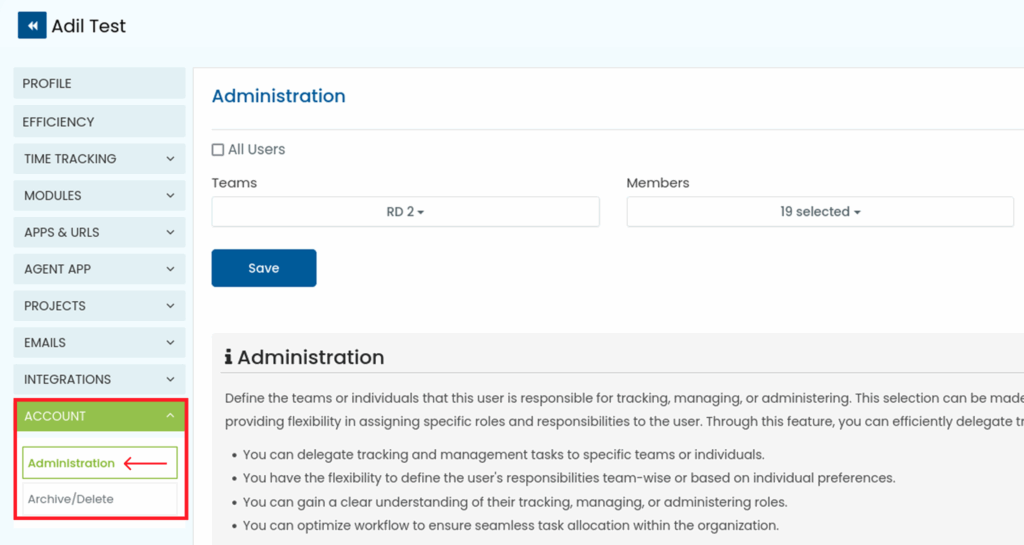The height and width of the screenshot is (545, 1024).
Task: Open the Teams dropdown showing RD 2
Action: pyautogui.click(x=405, y=212)
